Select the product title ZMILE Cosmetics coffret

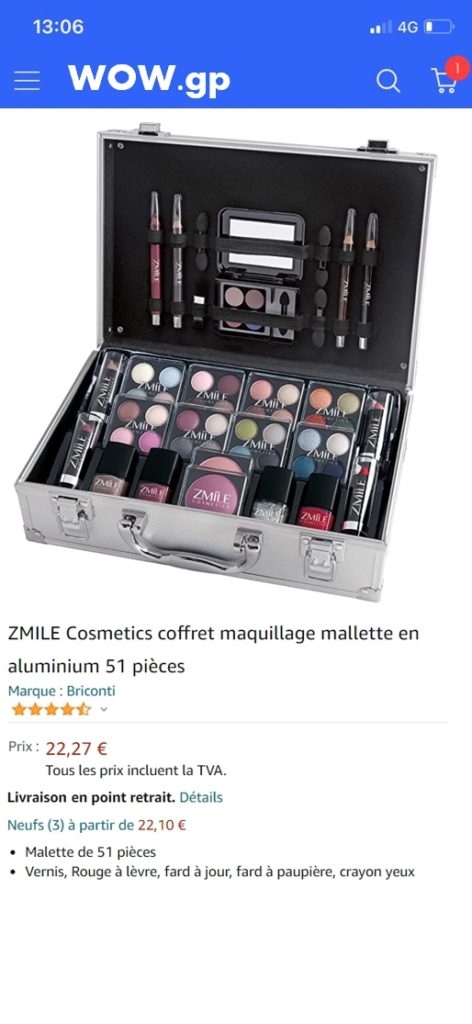point(213,650)
